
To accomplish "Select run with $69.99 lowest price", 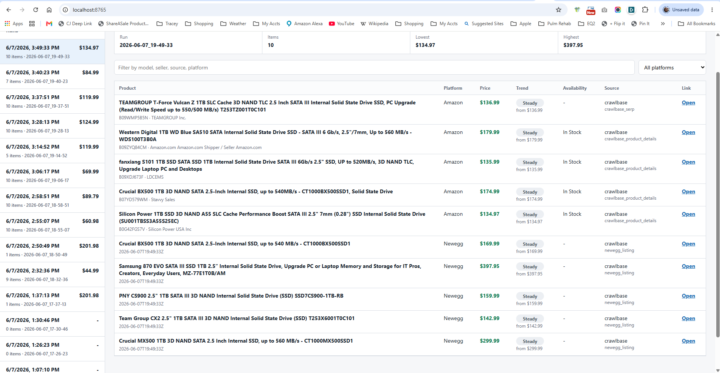I will point(52,175).
